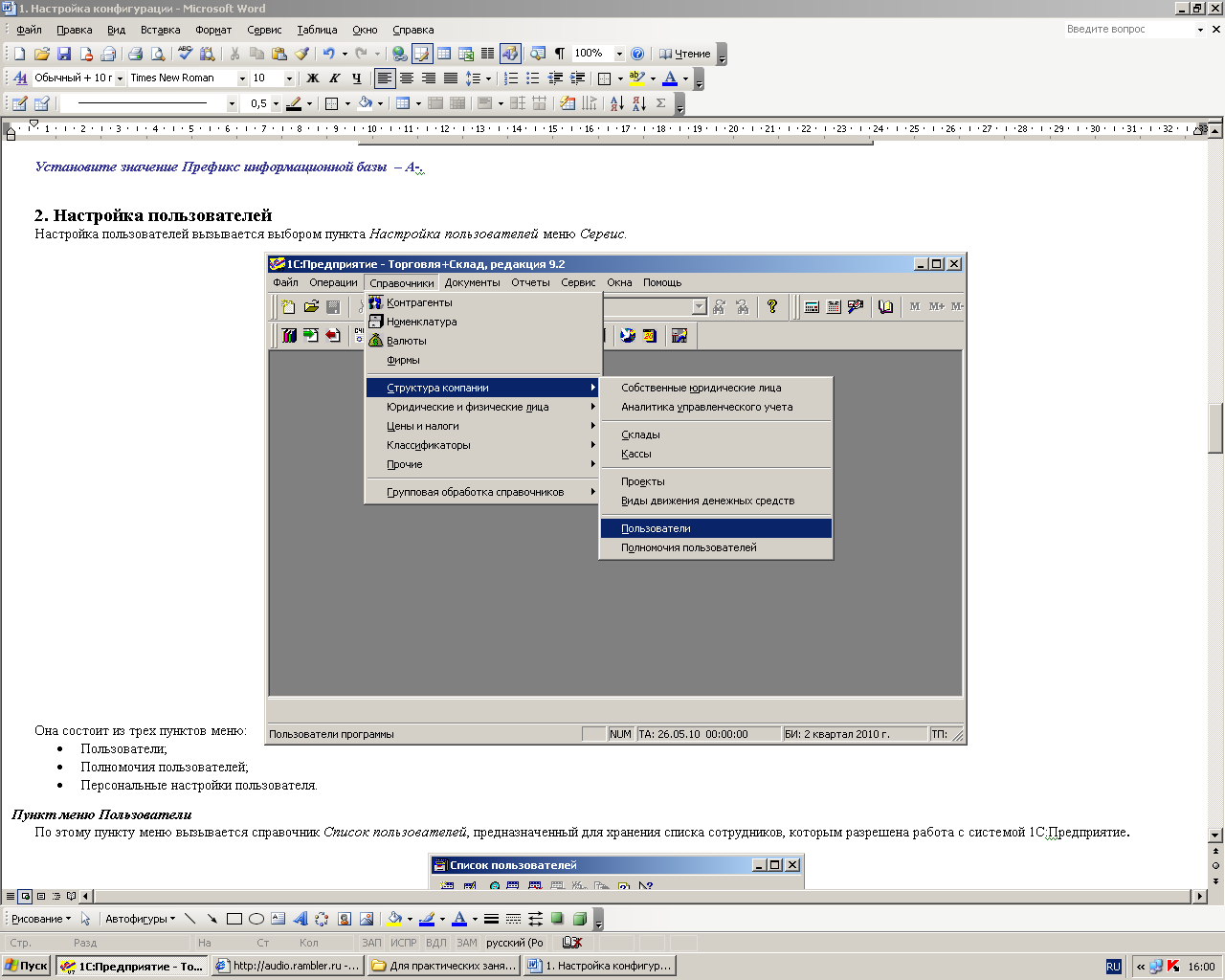Viewport: 1225px width, 980px height.
Task: Toggle underline (Ч) formatting
Action: click(x=356, y=78)
